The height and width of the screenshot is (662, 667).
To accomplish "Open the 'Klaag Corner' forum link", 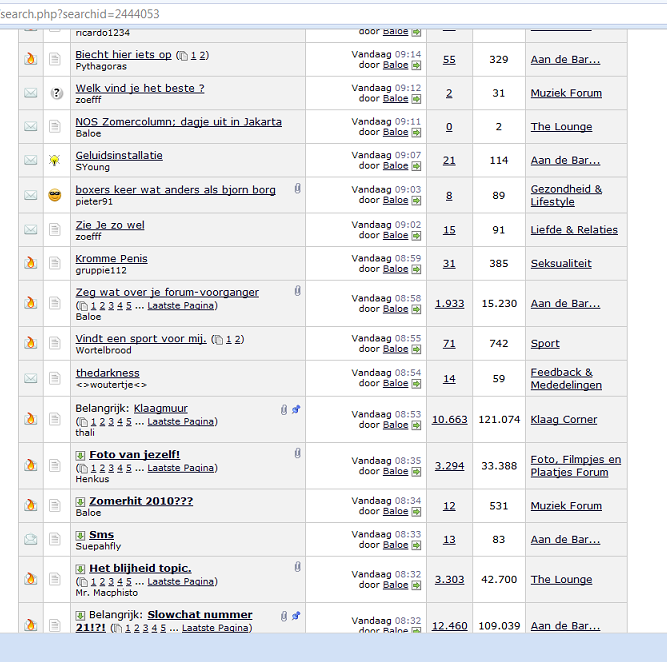I will 564,420.
